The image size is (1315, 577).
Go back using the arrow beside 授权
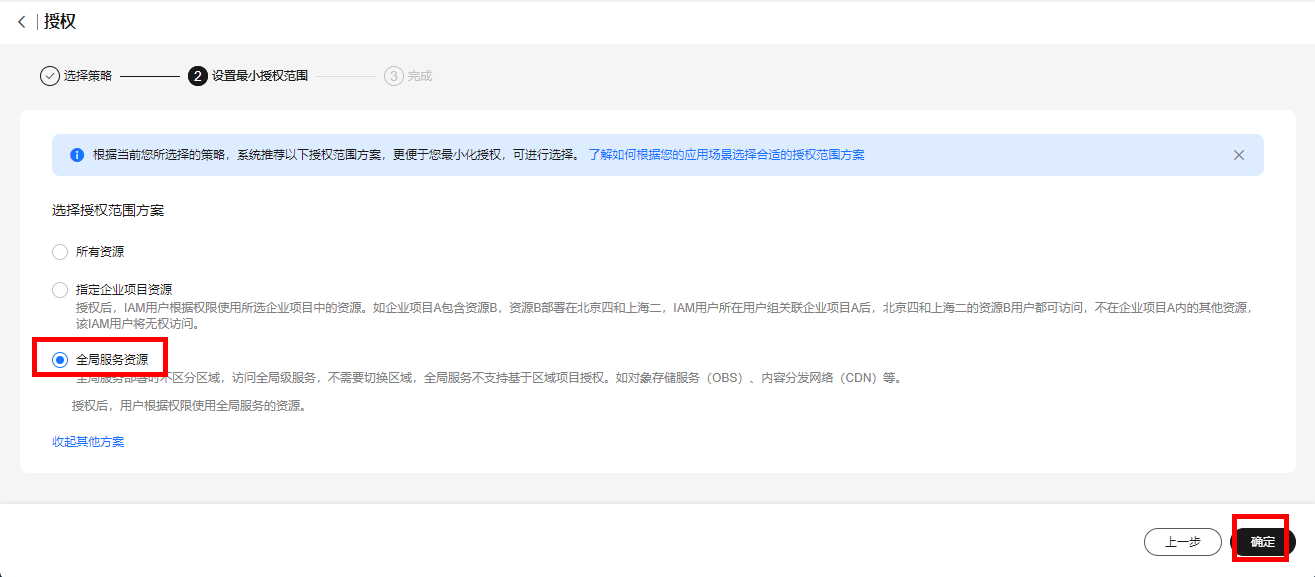[x=21, y=22]
